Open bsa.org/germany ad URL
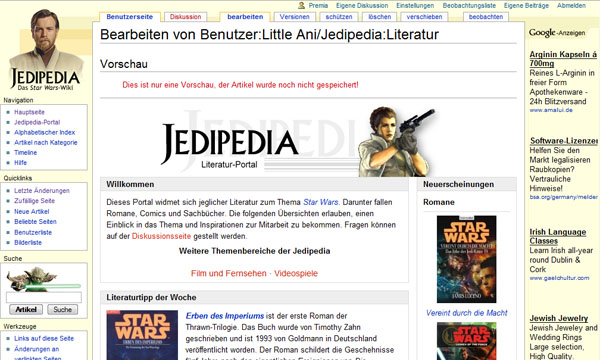The height and width of the screenshot is (360, 600). click(564, 197)
